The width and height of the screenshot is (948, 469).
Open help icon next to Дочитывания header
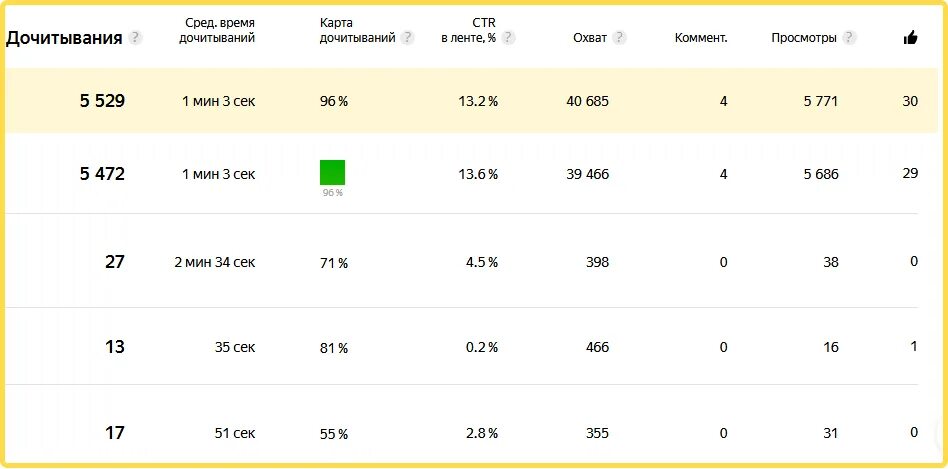click(x=135, y=38)
